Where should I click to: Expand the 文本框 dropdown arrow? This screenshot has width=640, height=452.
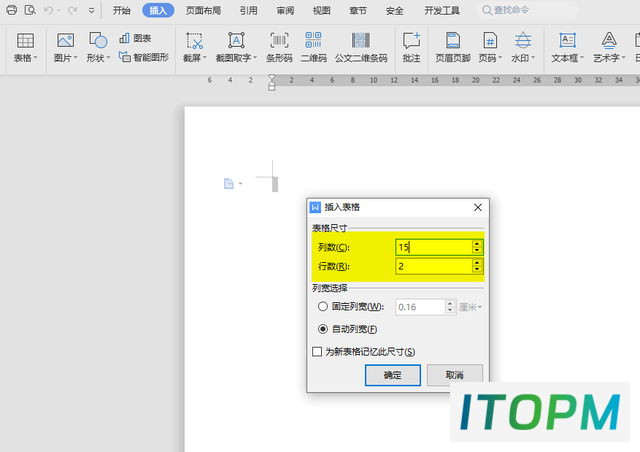(x=582, y=58)
